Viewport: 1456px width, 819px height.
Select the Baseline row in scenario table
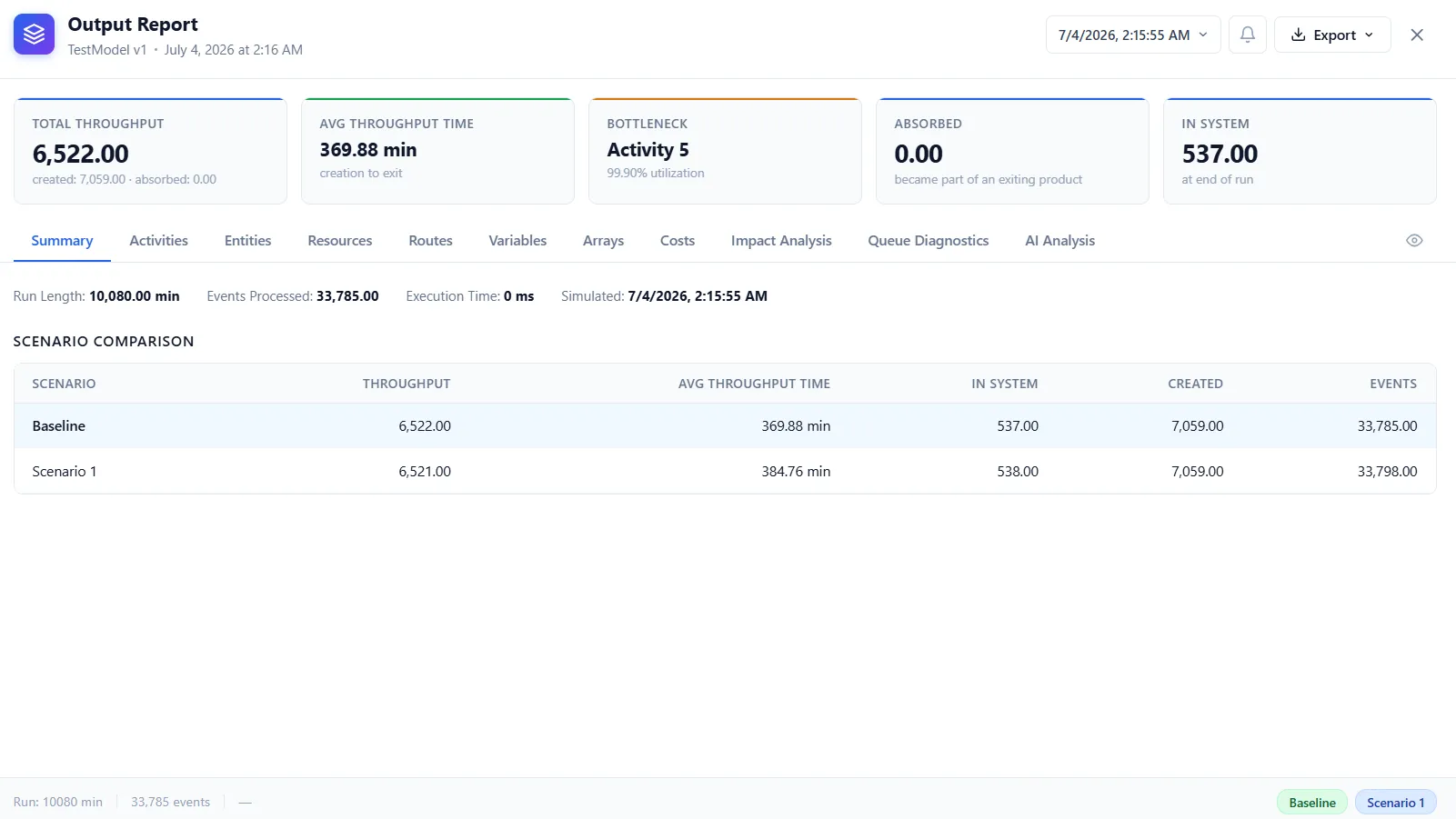coord(725,425)
